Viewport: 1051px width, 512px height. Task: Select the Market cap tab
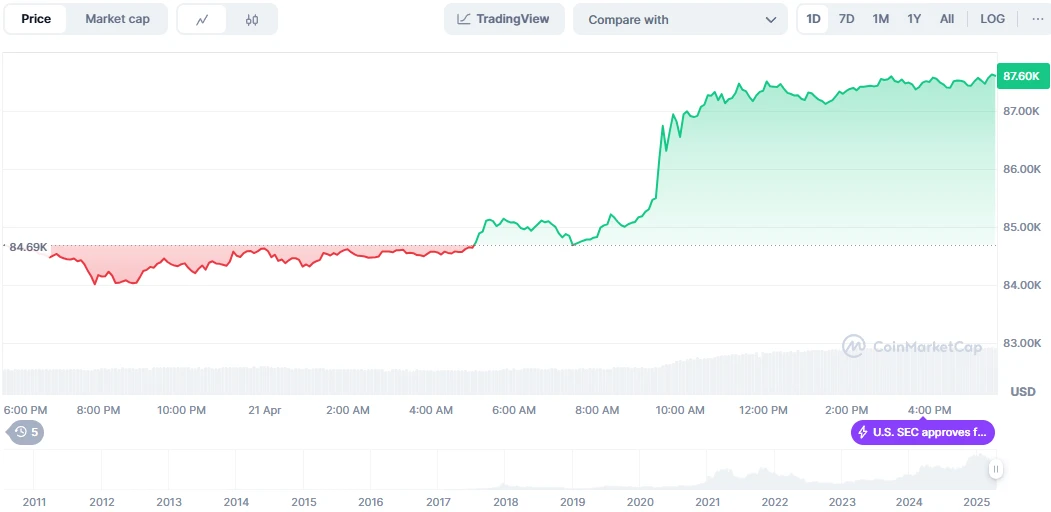(117, 19)
